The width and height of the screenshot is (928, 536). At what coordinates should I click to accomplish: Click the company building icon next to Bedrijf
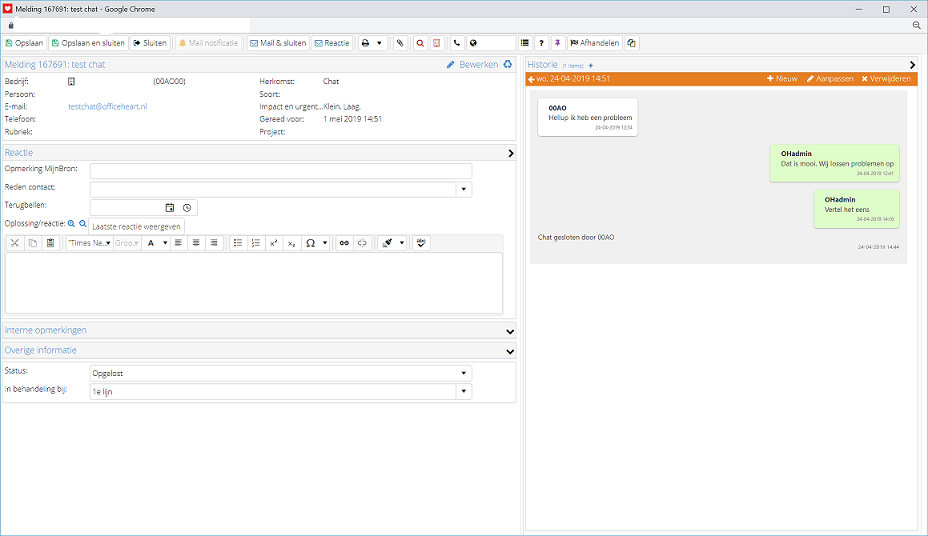click(71, 82)
